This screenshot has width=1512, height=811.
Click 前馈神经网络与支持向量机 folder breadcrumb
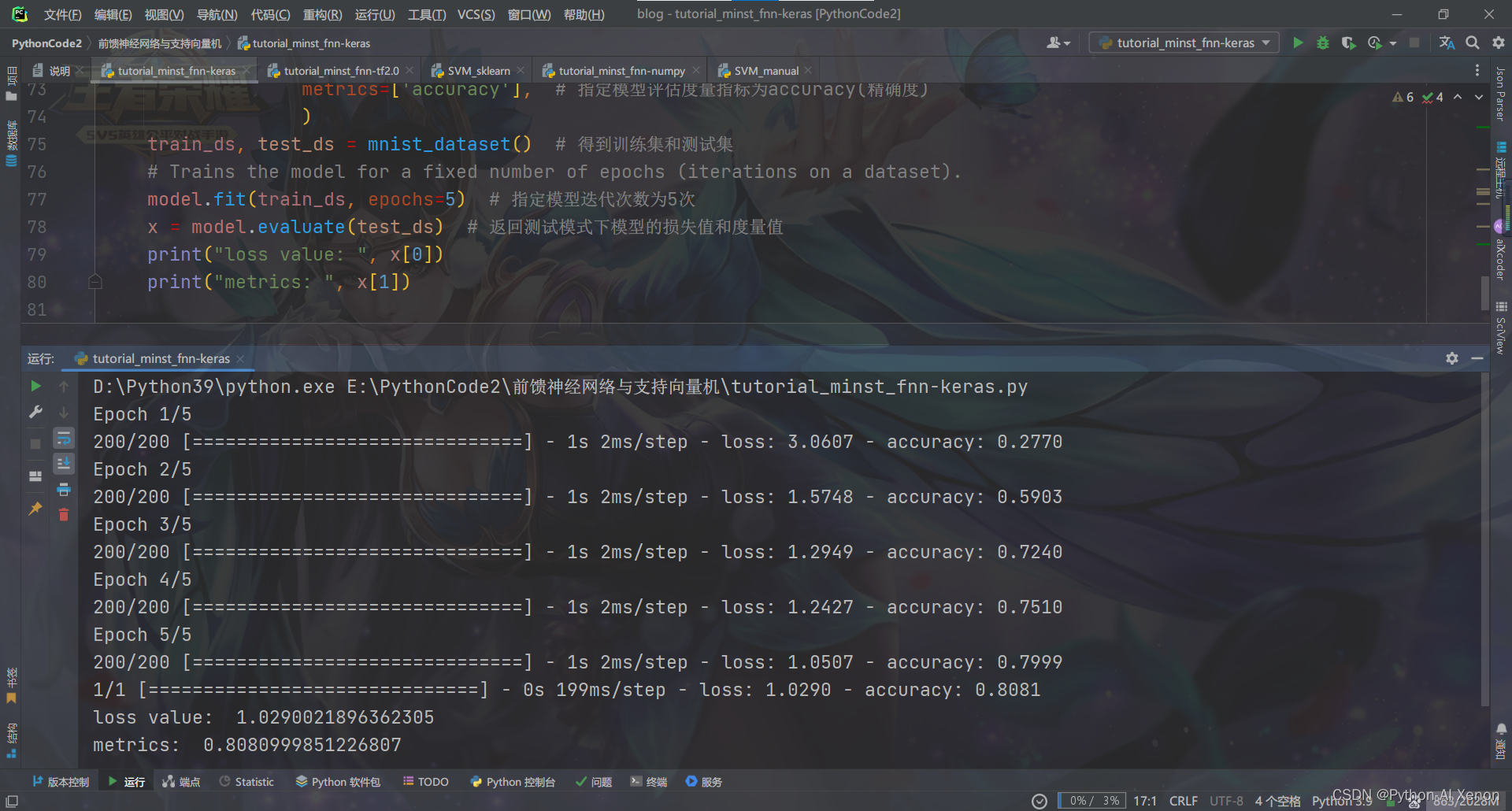(x=160, y=43)
